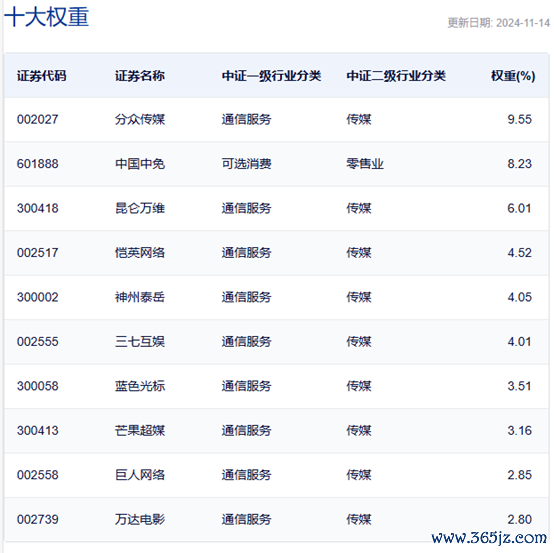Select the 巨人网络 row name
Image resolution: width=554 pixels, height=553 pixels.
pos(140,475)
